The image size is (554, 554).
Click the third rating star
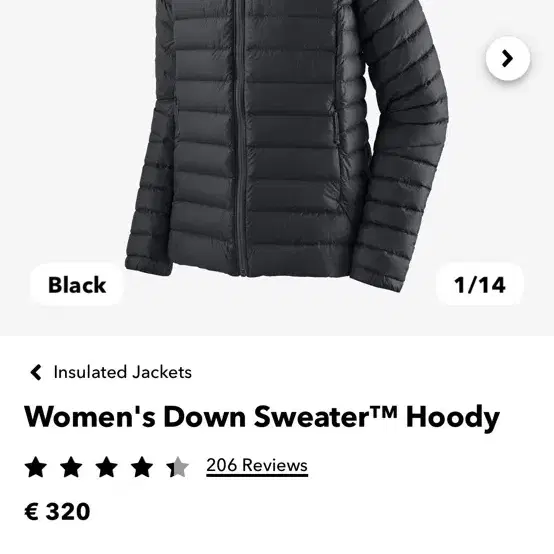107,467
